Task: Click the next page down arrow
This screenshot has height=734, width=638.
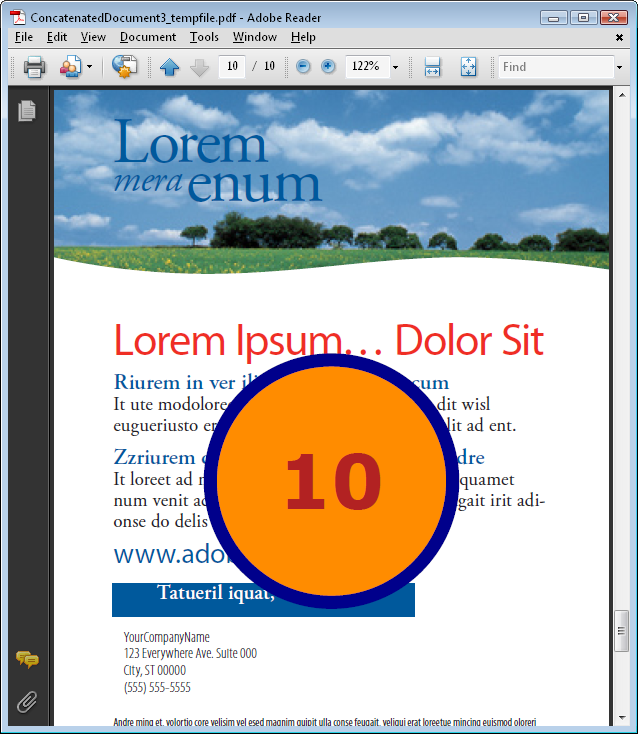Action: (x=199, y=67)
